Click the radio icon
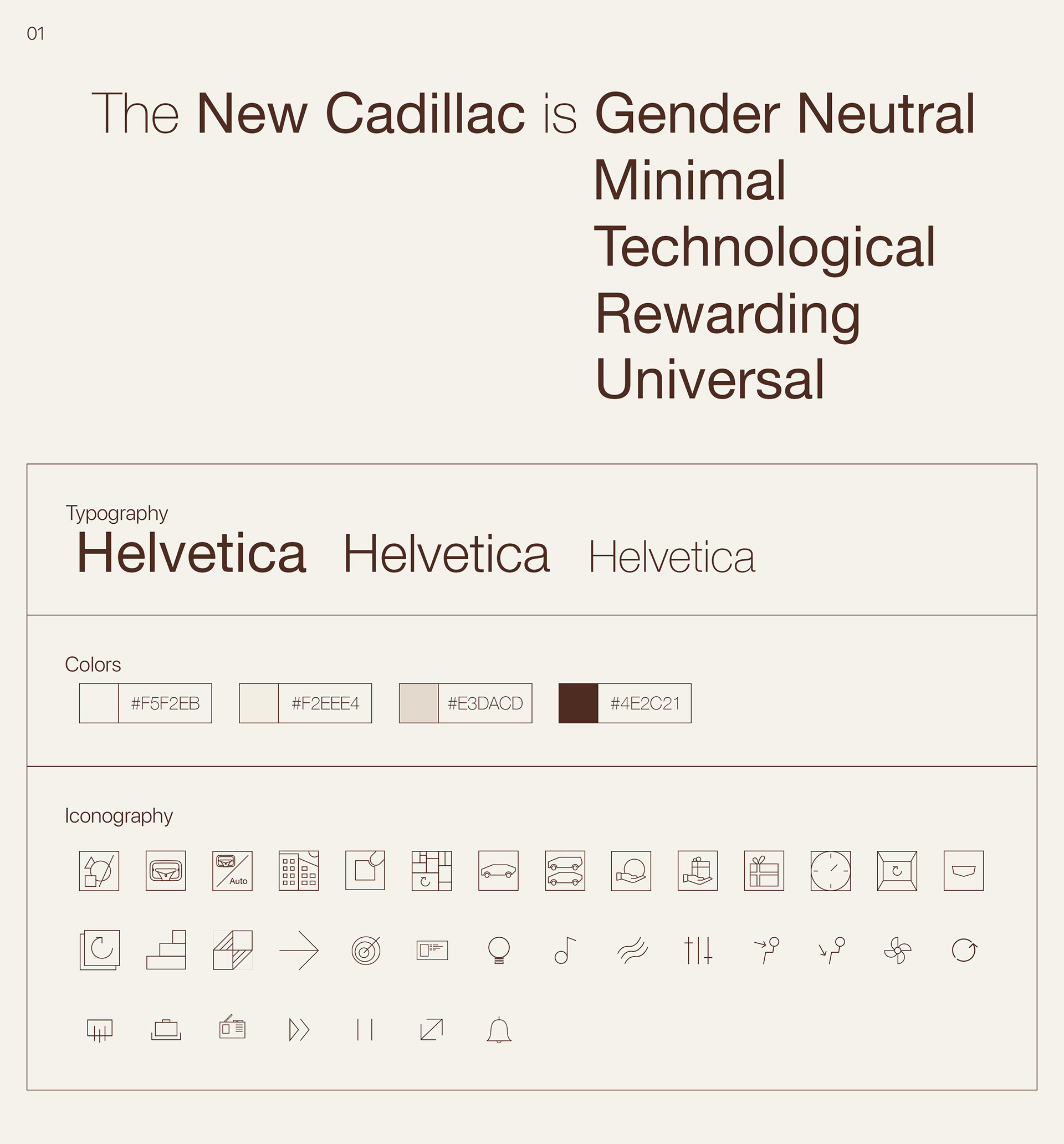 point(233,1028)
